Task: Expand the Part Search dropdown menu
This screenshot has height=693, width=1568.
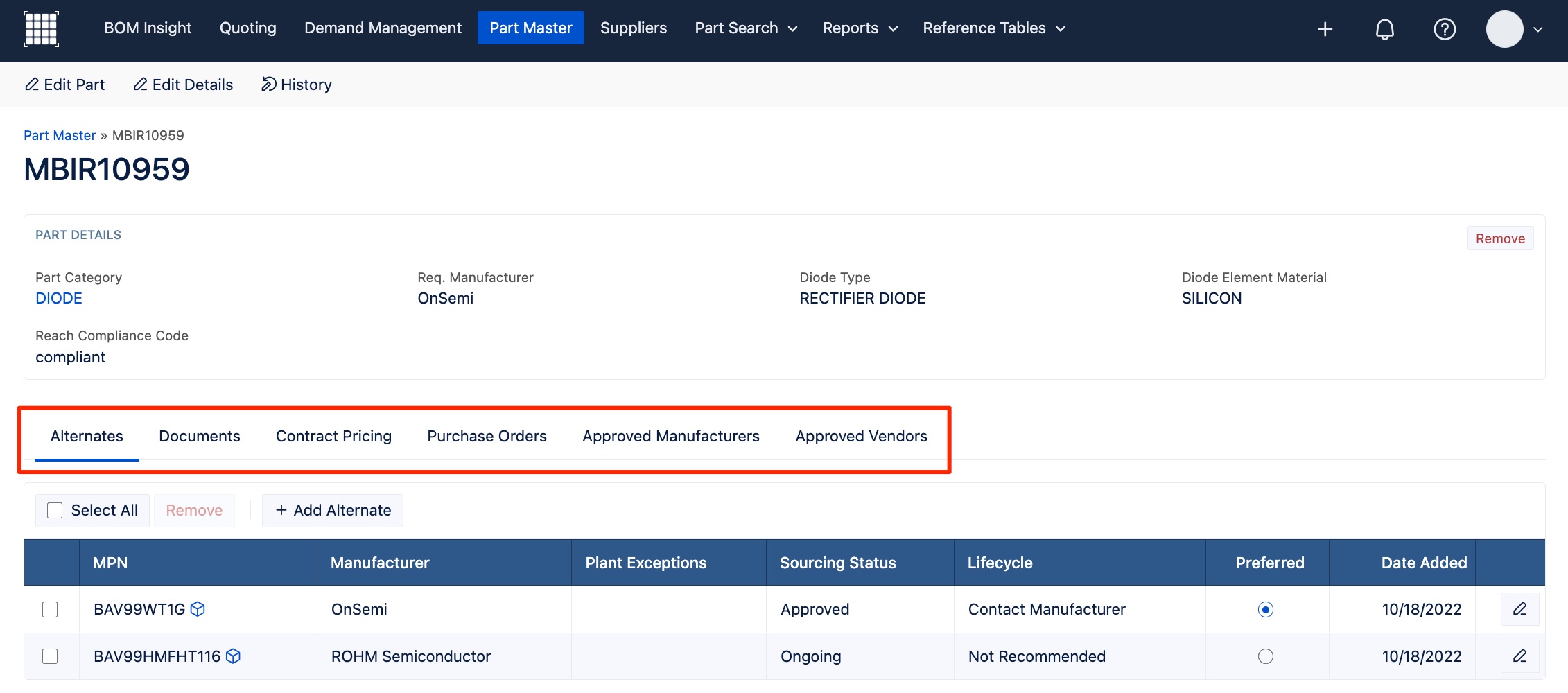Action: (746, 28)
